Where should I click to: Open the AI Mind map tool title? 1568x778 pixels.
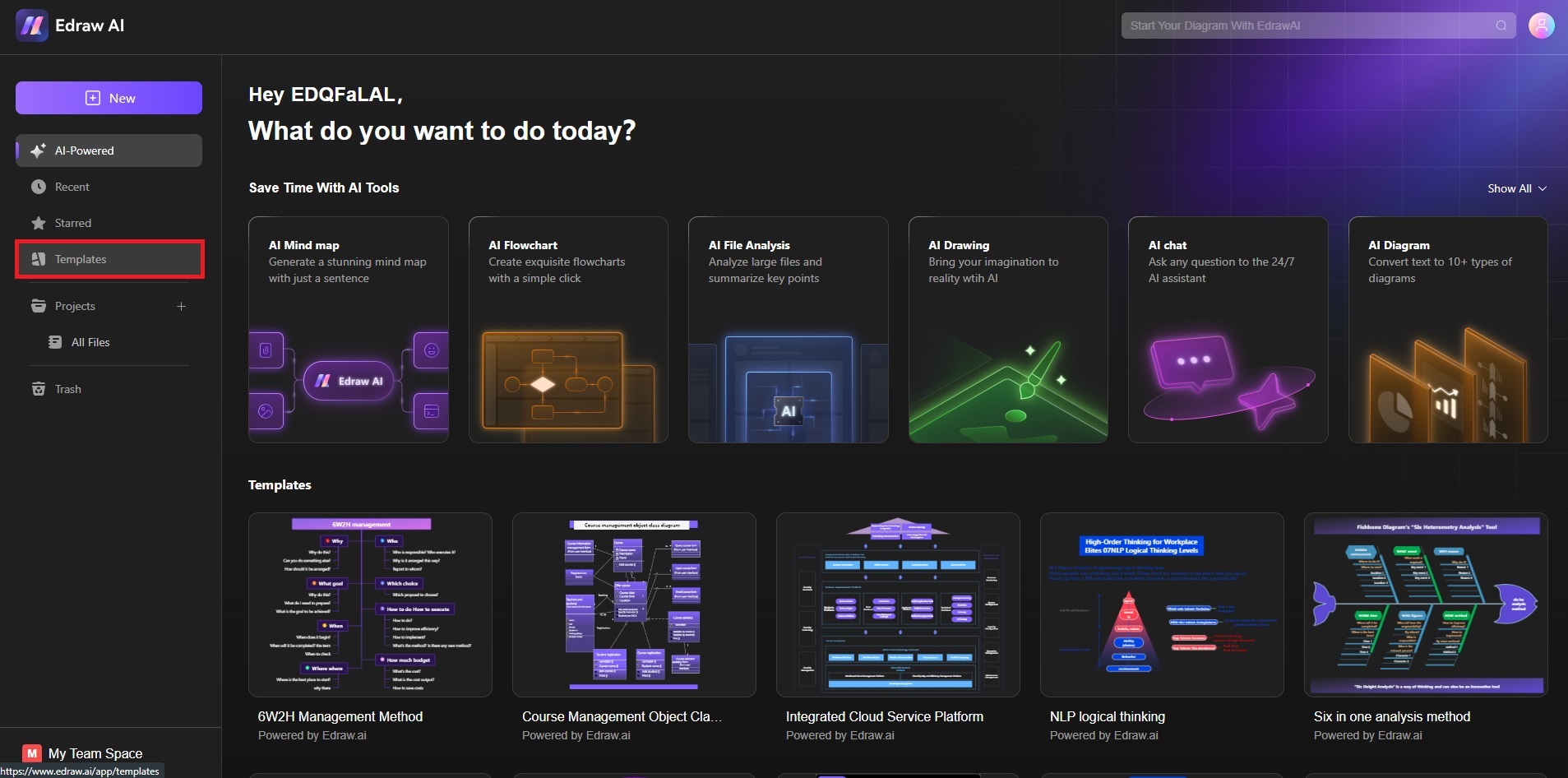[303, 245]
